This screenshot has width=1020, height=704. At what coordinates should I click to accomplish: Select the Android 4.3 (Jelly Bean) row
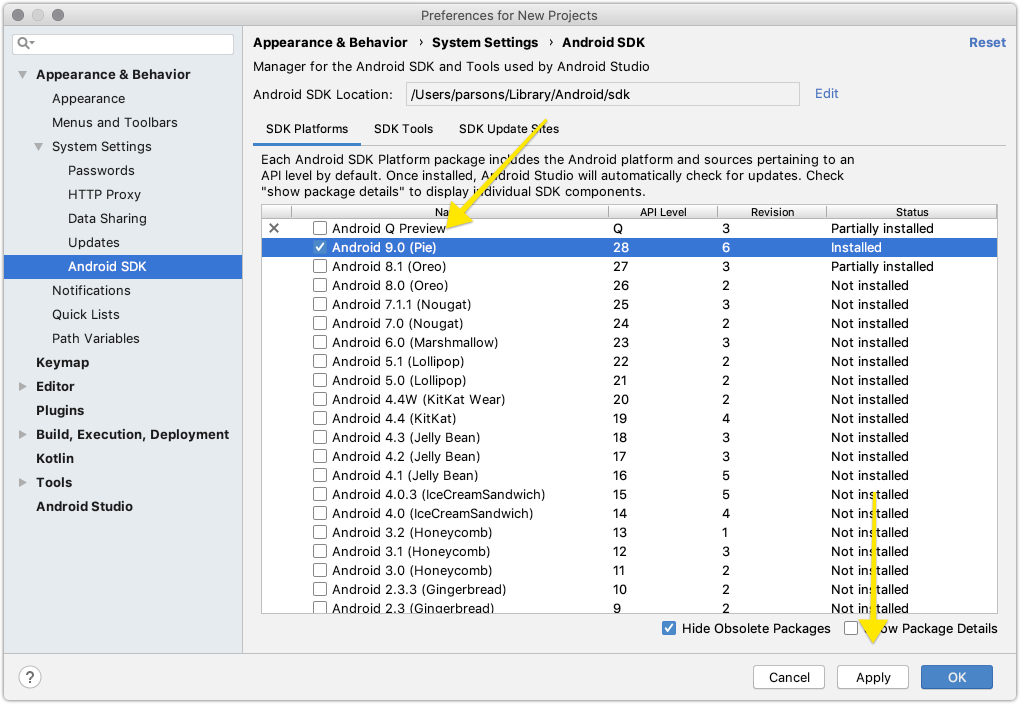629,438
